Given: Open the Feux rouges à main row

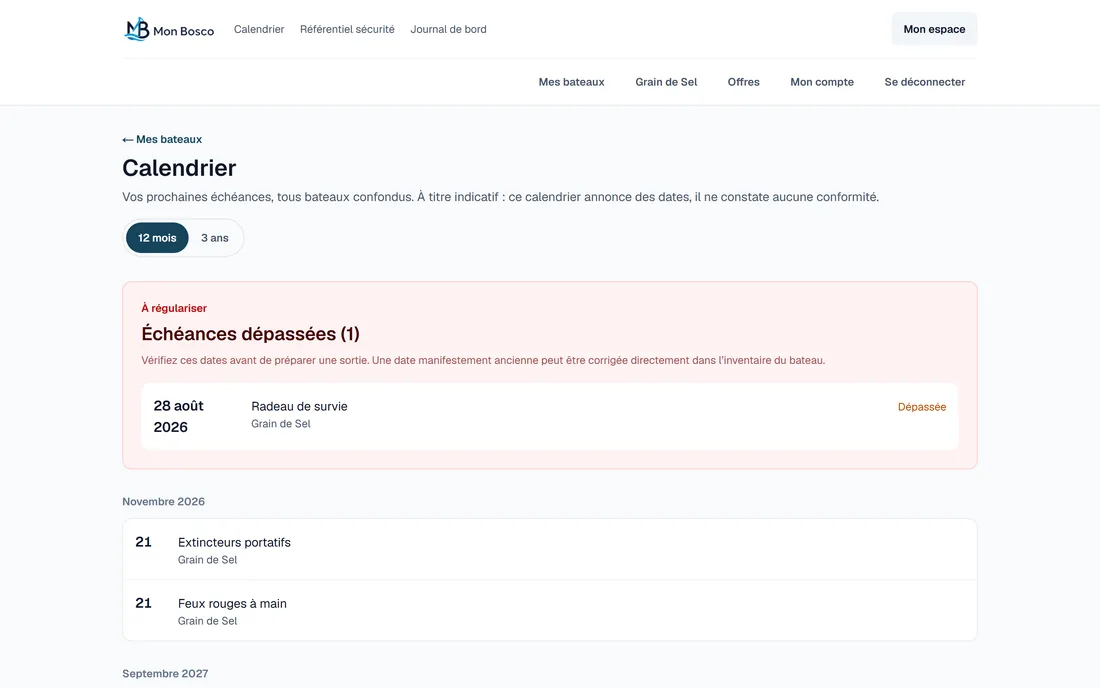Looking at the screenshot, I should pos(549,610).
